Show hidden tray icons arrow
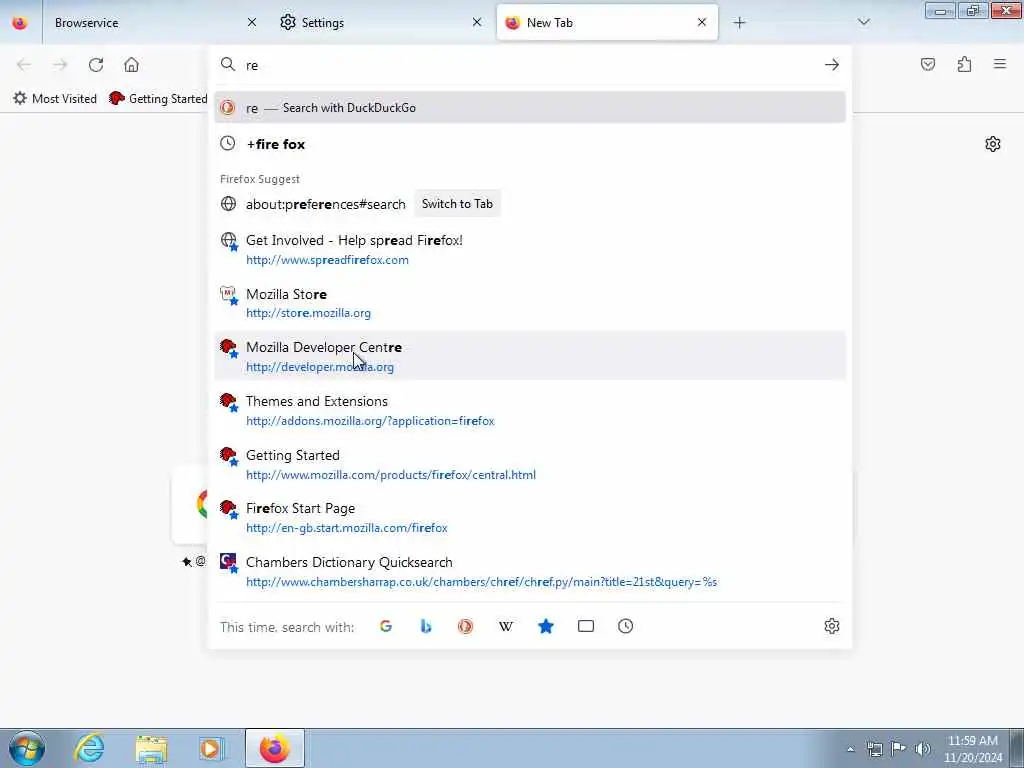 pyautogui.click(x=850, y=749)
